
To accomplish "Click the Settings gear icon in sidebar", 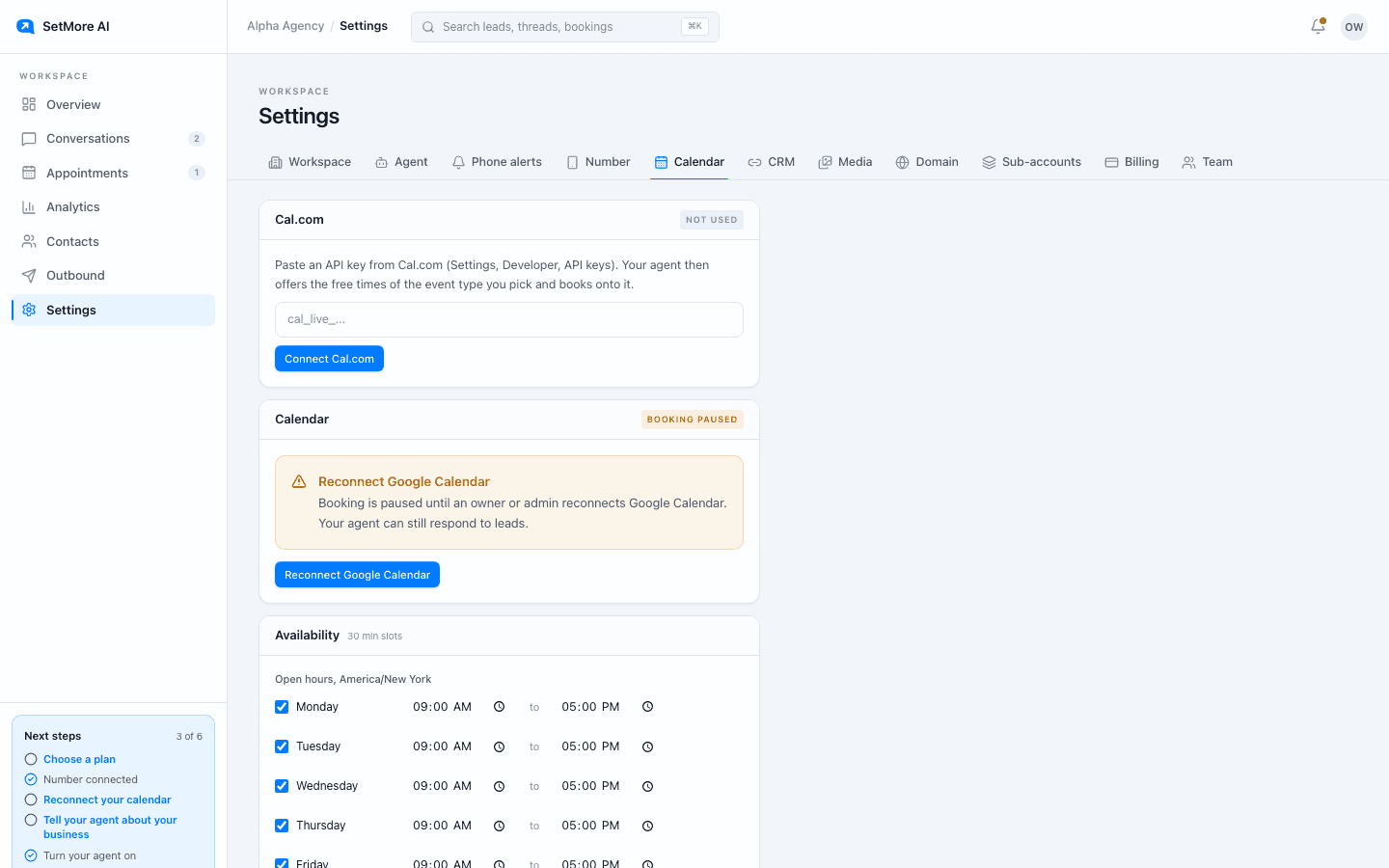I will 29,310.
